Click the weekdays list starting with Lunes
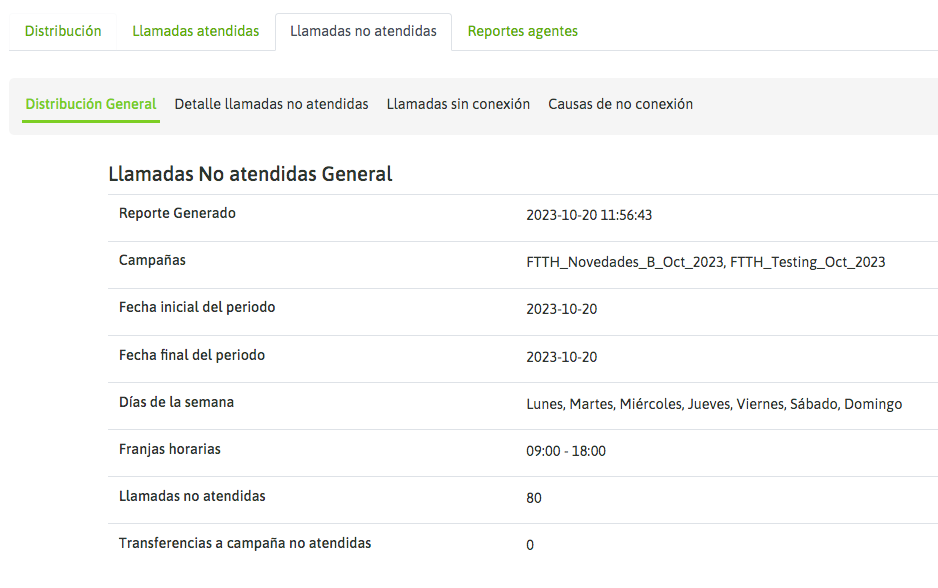The image size is (938, 588). [714, 404]
